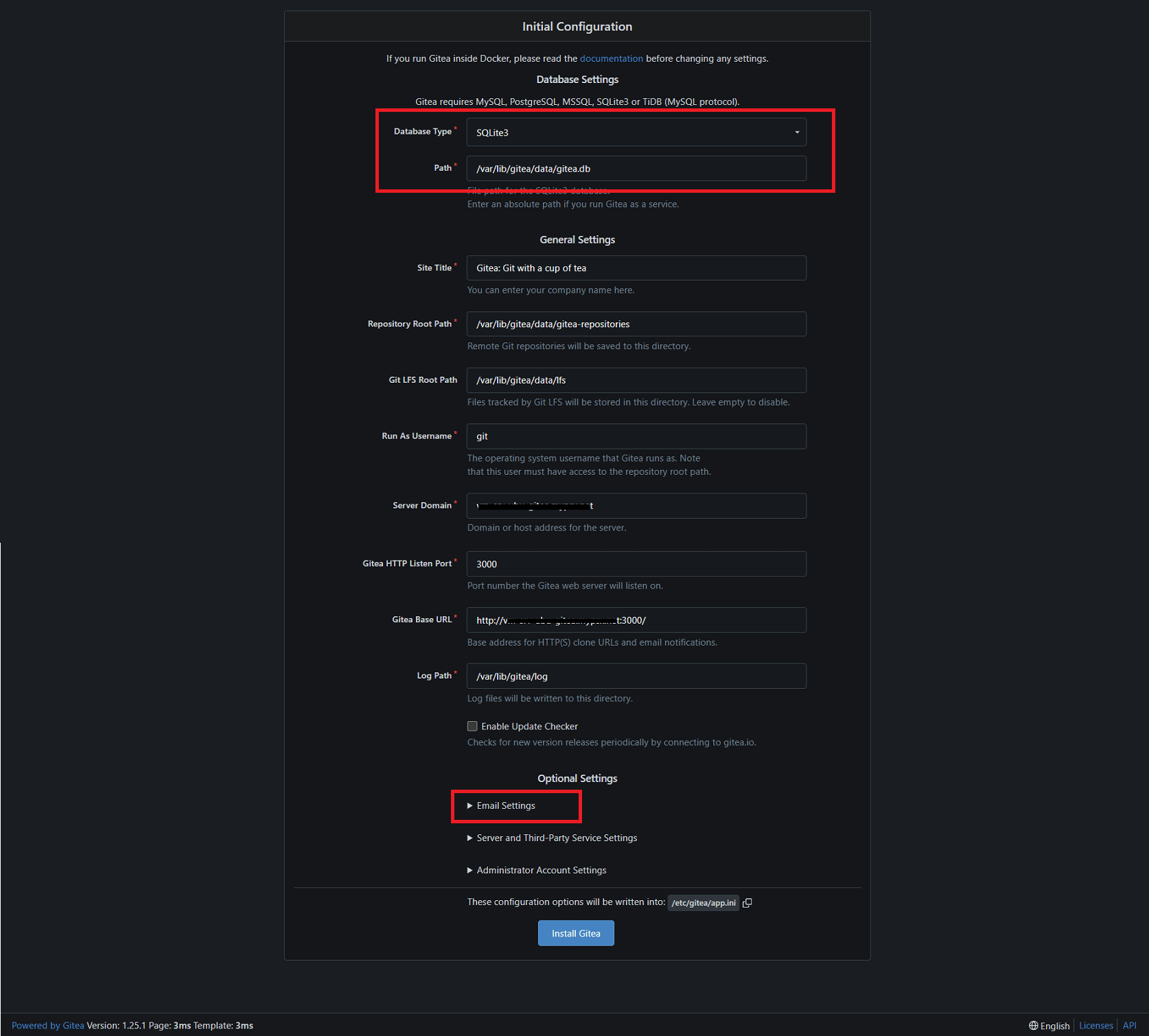Open the Licenses link in footer

point(1095,1026)
